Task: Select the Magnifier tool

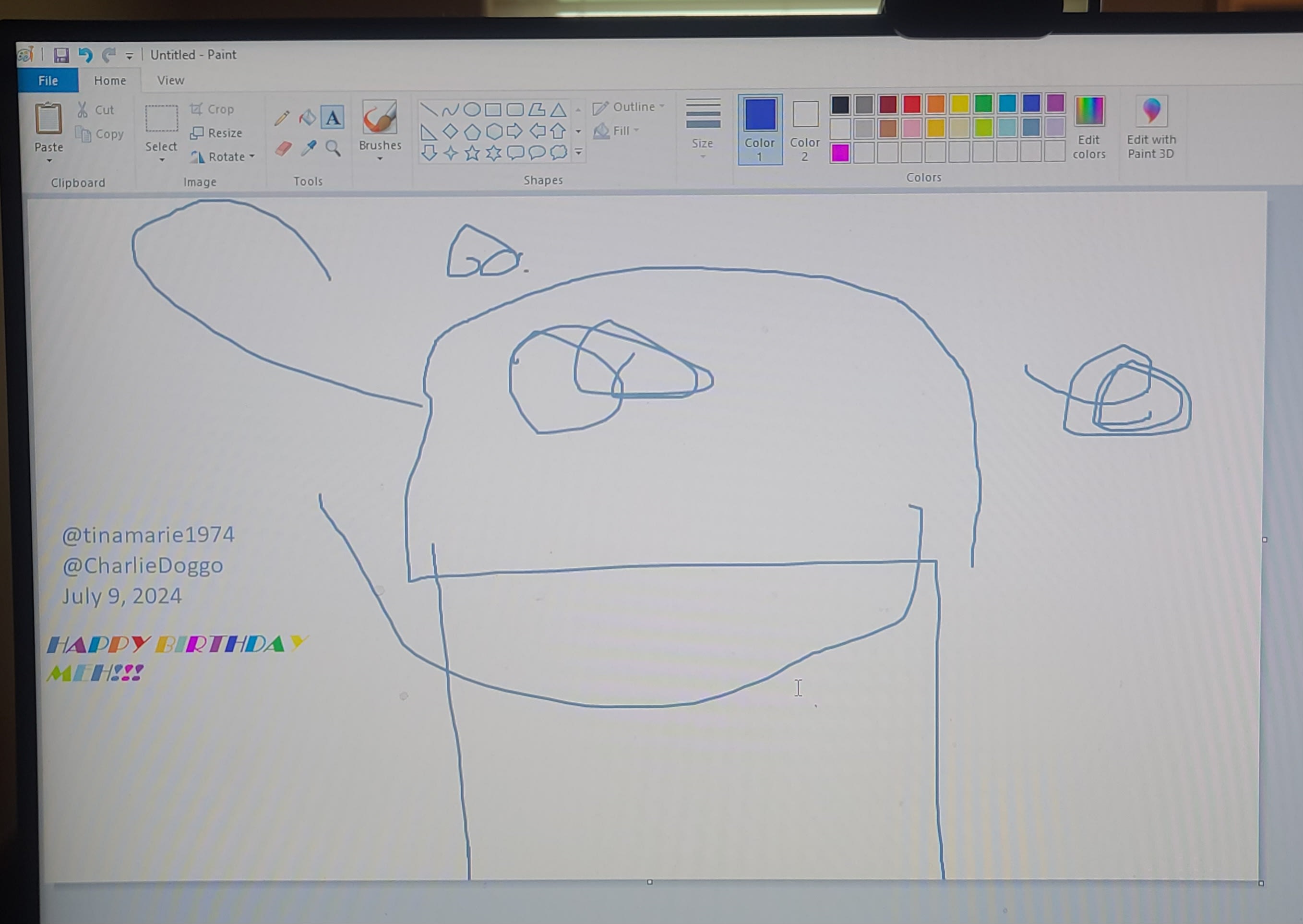Action: [x=333, y=148]
